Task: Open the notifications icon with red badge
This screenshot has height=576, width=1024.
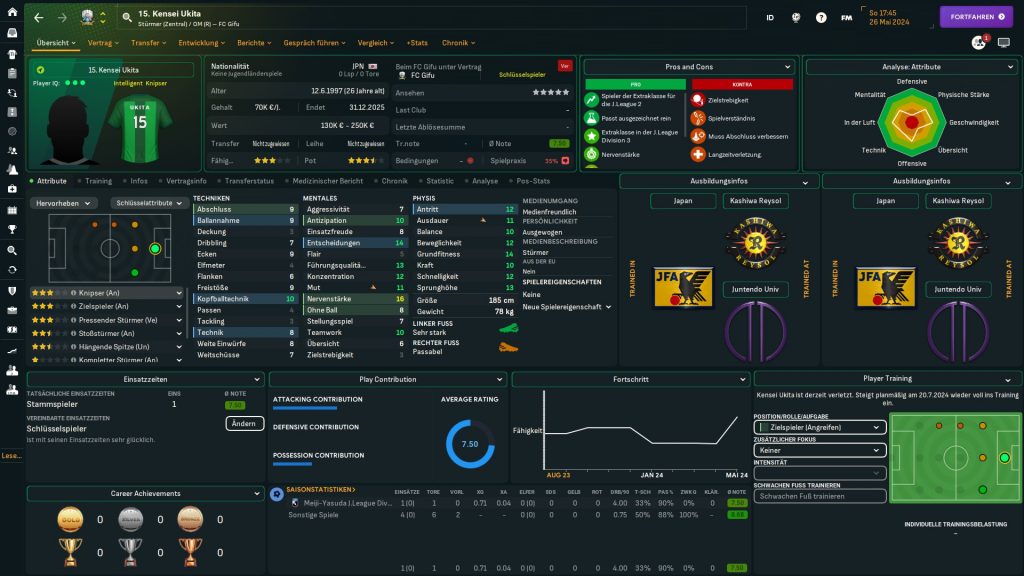Action: pos(979,43)
